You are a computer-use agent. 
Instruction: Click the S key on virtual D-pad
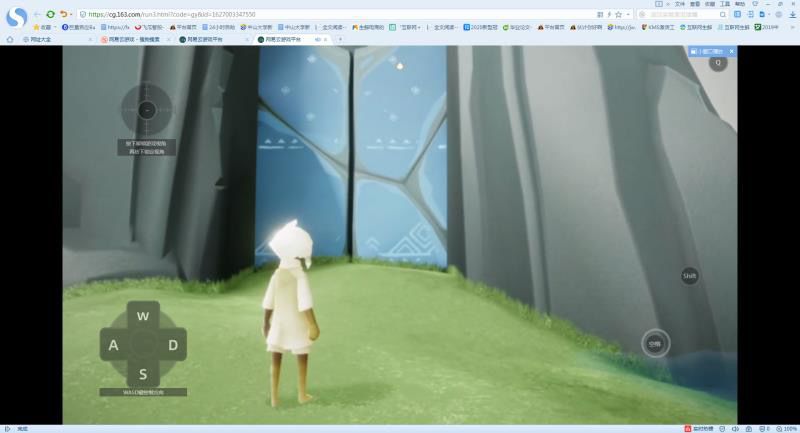(x=143, y=374)
